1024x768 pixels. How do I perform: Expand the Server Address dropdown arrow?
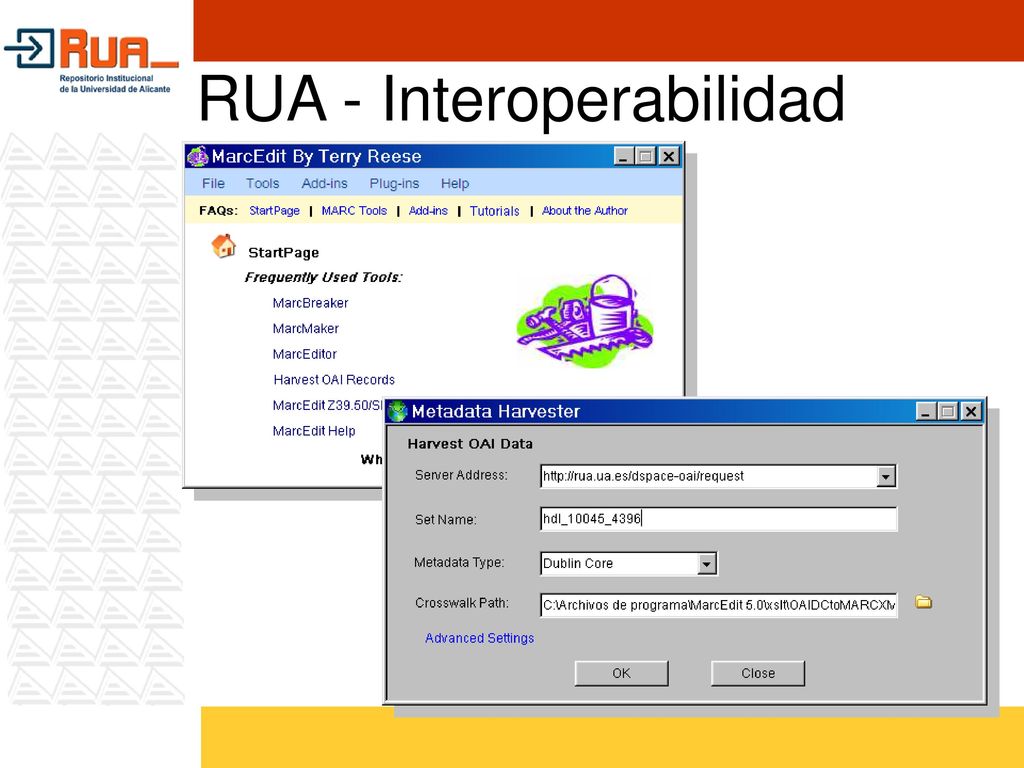pos(886,477)
